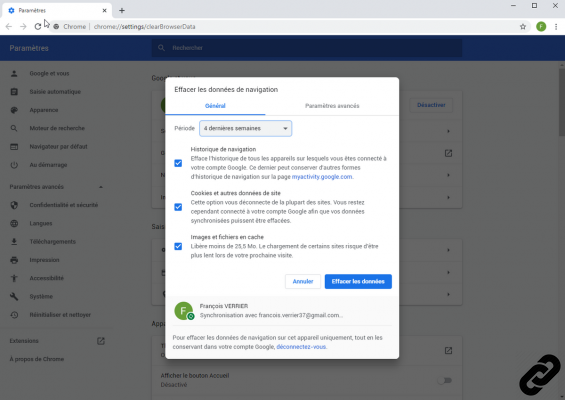This screenshot has width=565, height=400.
Task: Click the Désactiver button behind dialog
Action: pos(431,105)
